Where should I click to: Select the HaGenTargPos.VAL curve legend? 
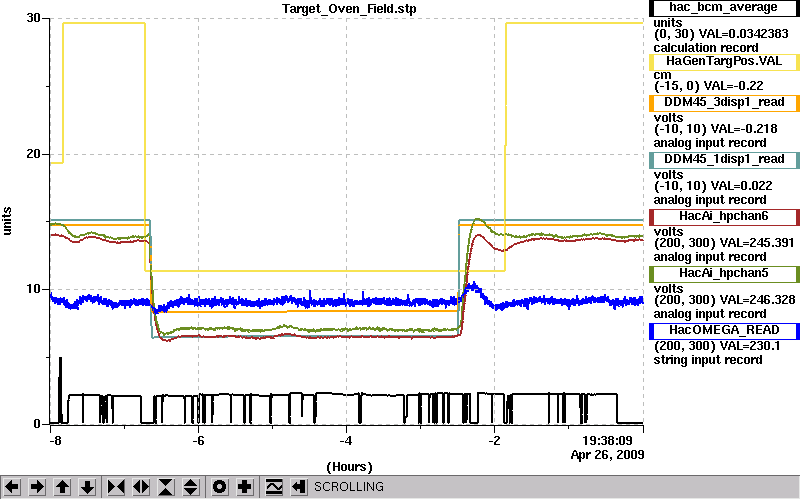724,62
